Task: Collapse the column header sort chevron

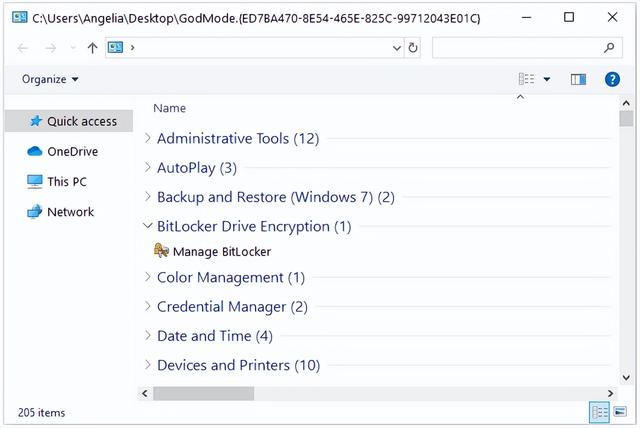Action: (x=520, y=97)
